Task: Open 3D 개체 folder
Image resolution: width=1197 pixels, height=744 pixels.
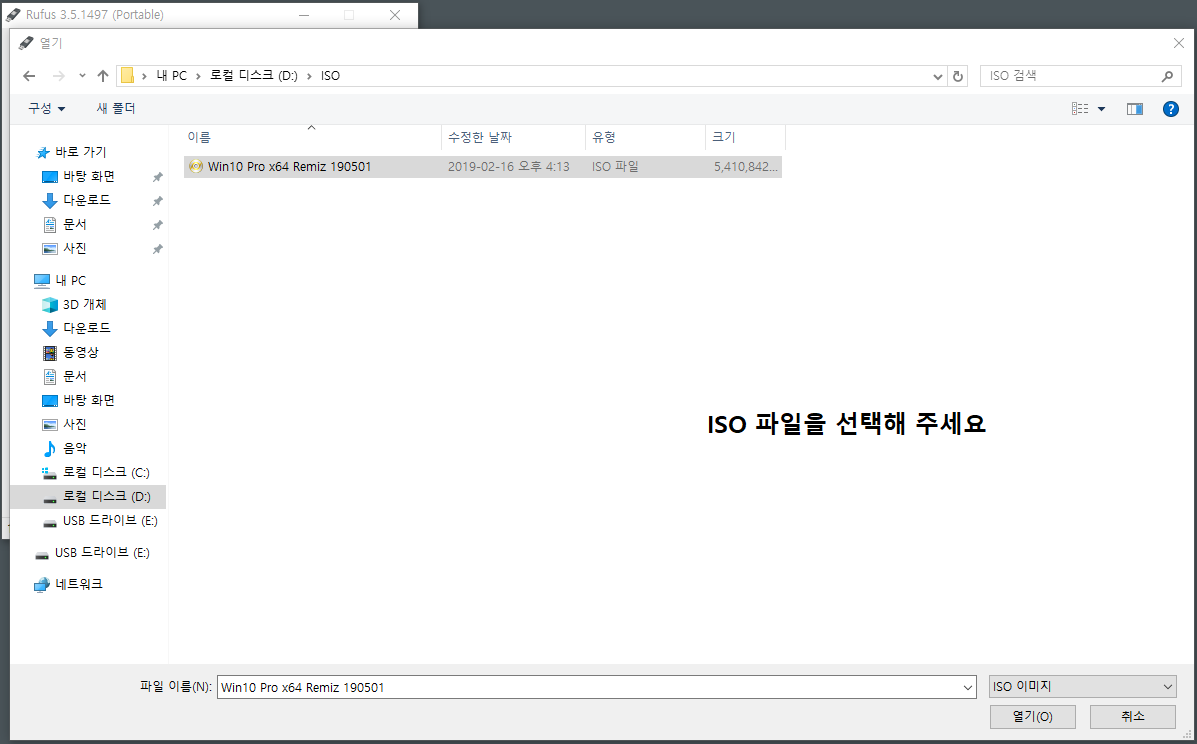Action: [84, 304]
